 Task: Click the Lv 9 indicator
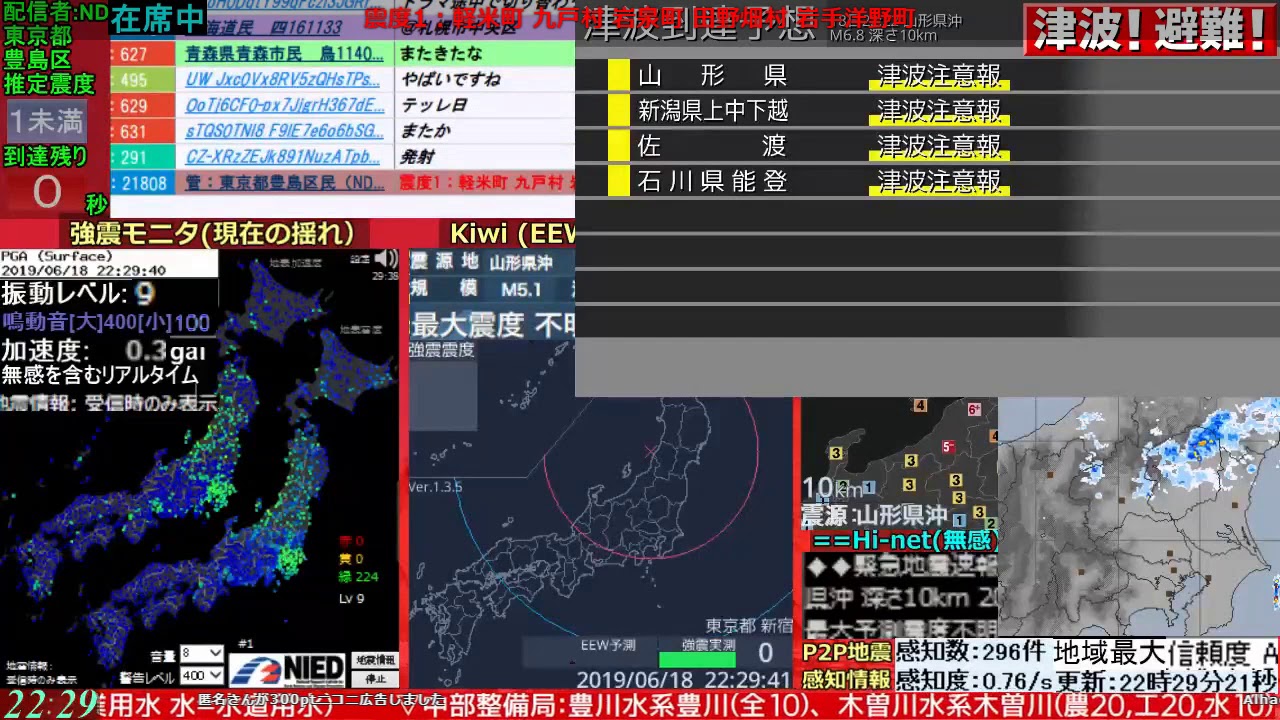coord(351,598)
